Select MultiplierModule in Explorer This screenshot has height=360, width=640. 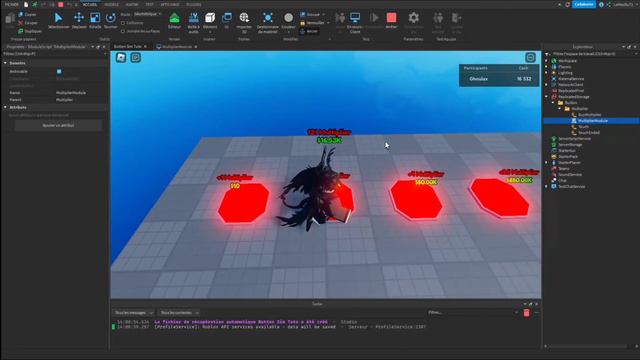[x=592, y=121]
